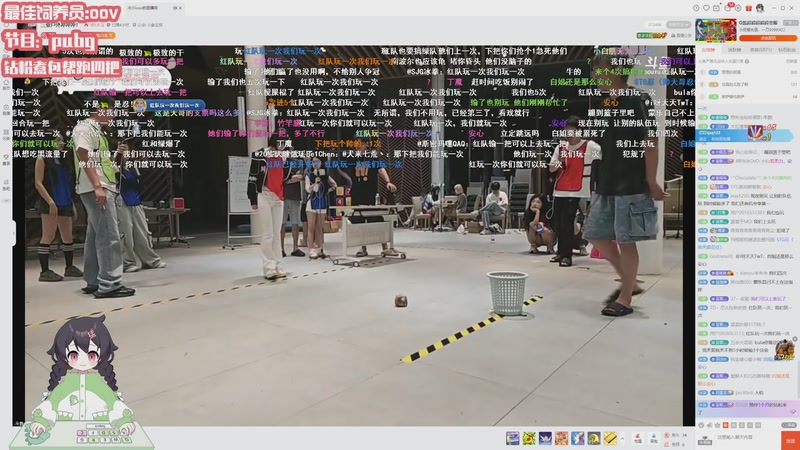
Task: Open the user avatar profile in title bar
Action: pos(760,8)
